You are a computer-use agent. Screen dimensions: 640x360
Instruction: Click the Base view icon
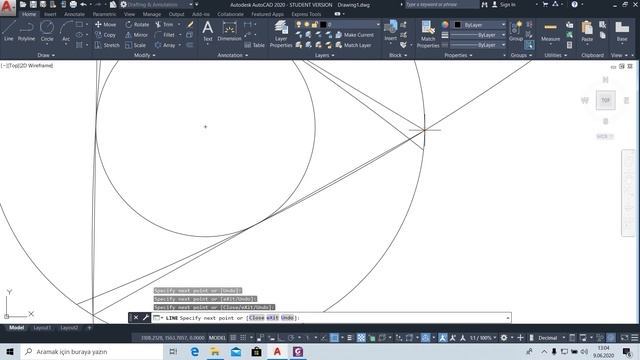pyautogui.click(x=622, y=31)
